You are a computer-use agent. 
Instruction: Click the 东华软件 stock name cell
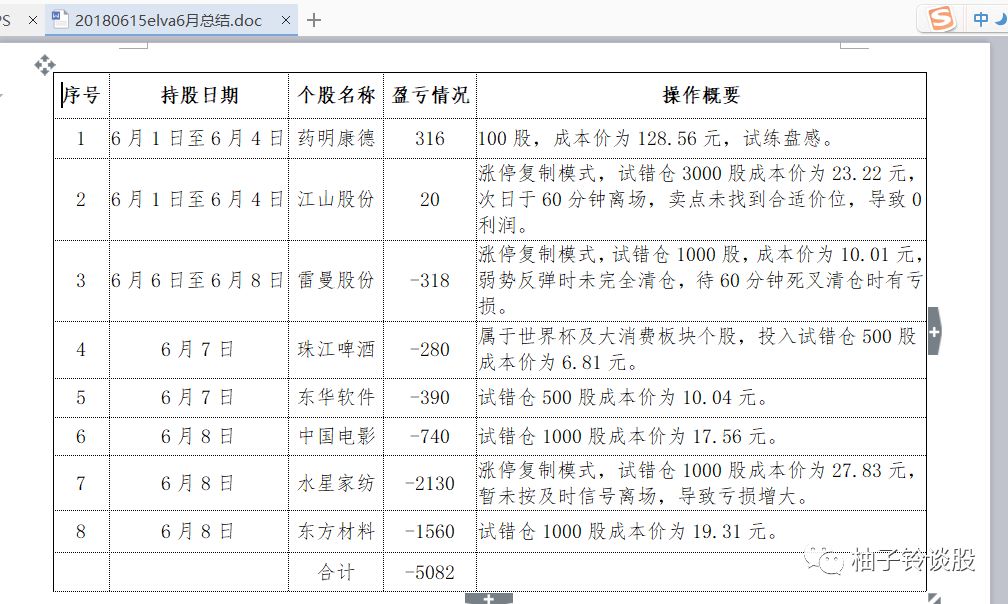(336, 398)
